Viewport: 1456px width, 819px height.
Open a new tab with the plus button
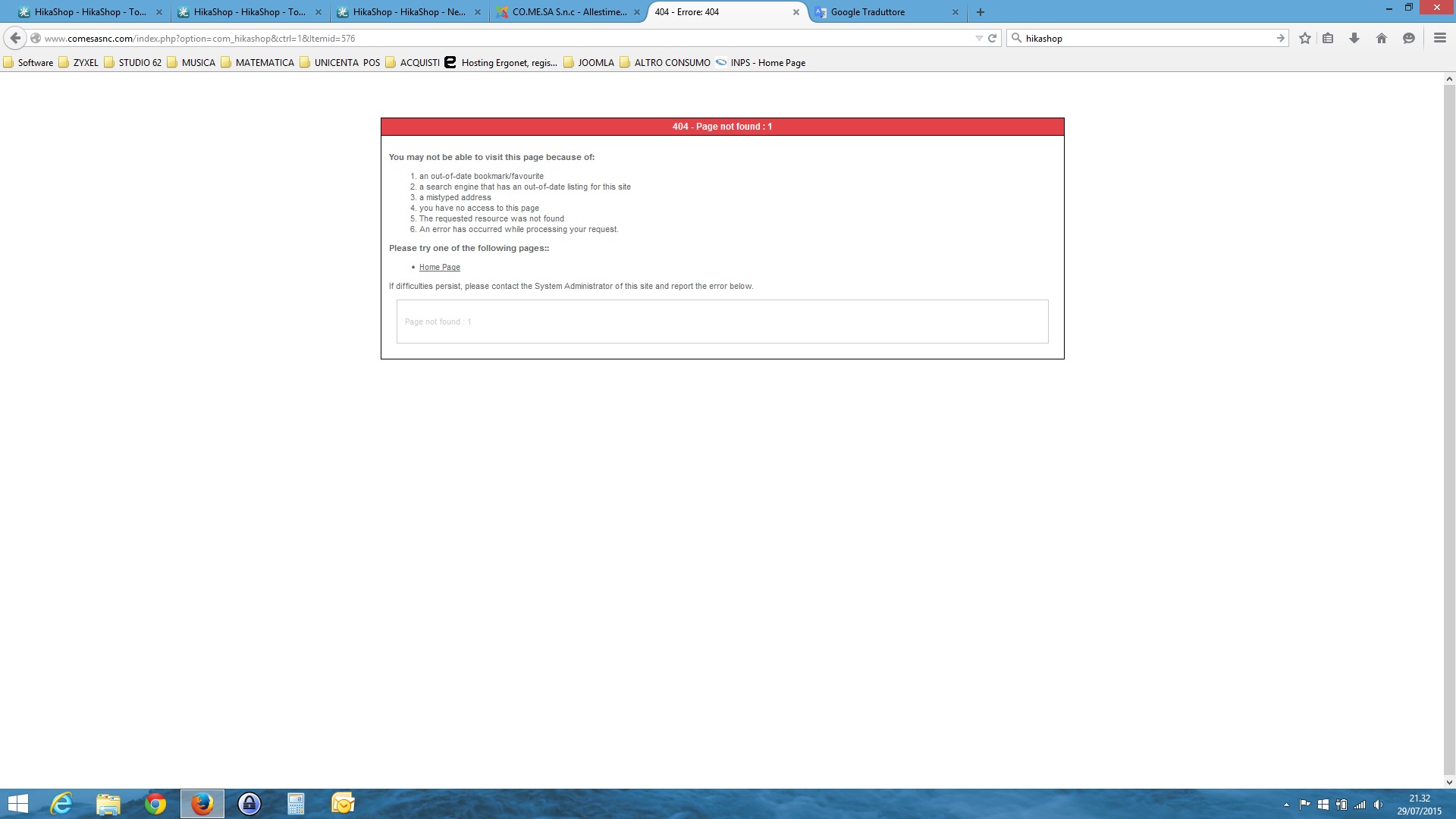point(981,12)
